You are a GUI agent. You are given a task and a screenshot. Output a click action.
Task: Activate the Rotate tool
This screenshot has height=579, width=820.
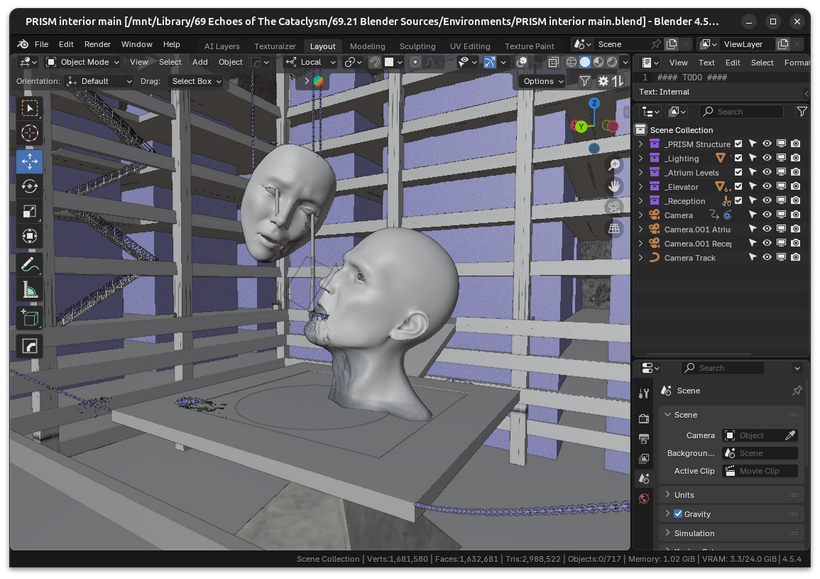(x=29, y=186)
